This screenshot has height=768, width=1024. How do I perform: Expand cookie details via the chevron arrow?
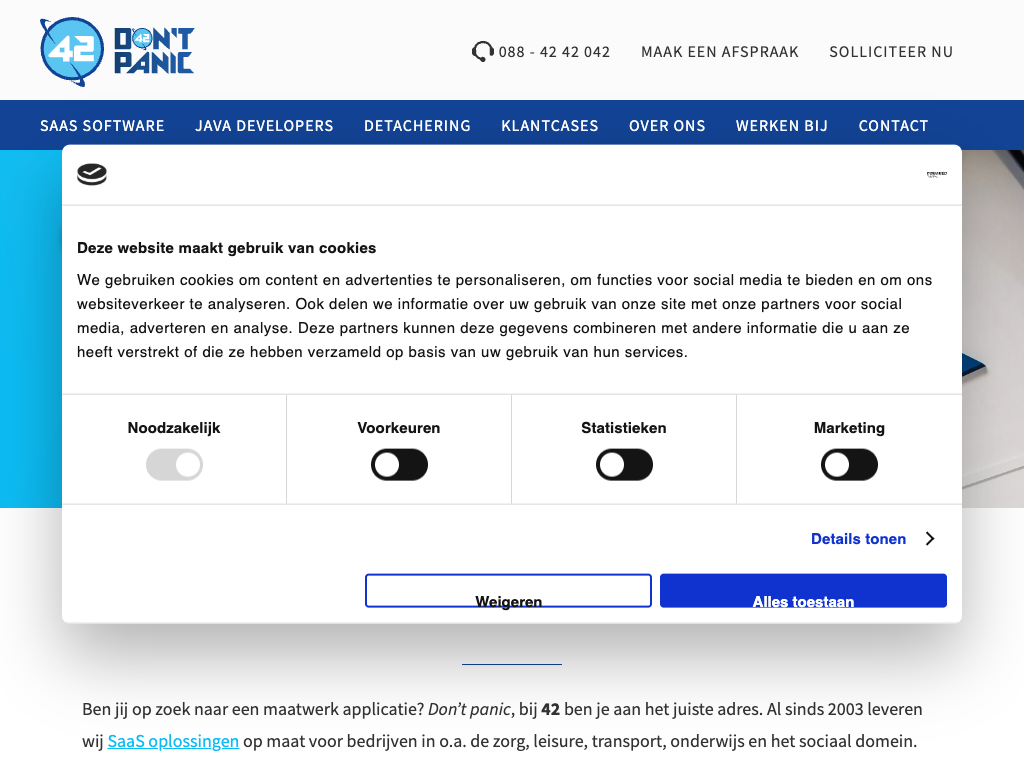pyautogui.click(x=930, y=539)
